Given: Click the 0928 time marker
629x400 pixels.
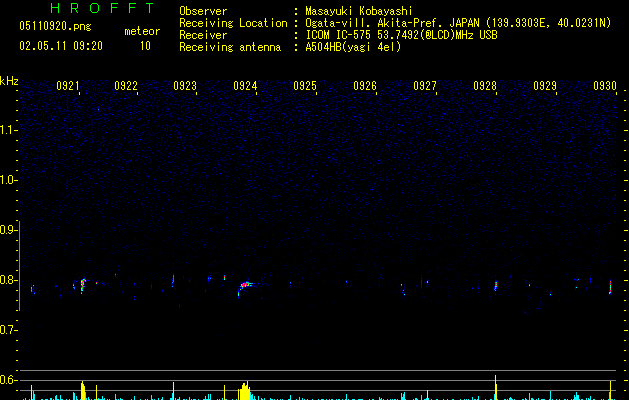Looking at the screenshot, I should coord(485,86).
